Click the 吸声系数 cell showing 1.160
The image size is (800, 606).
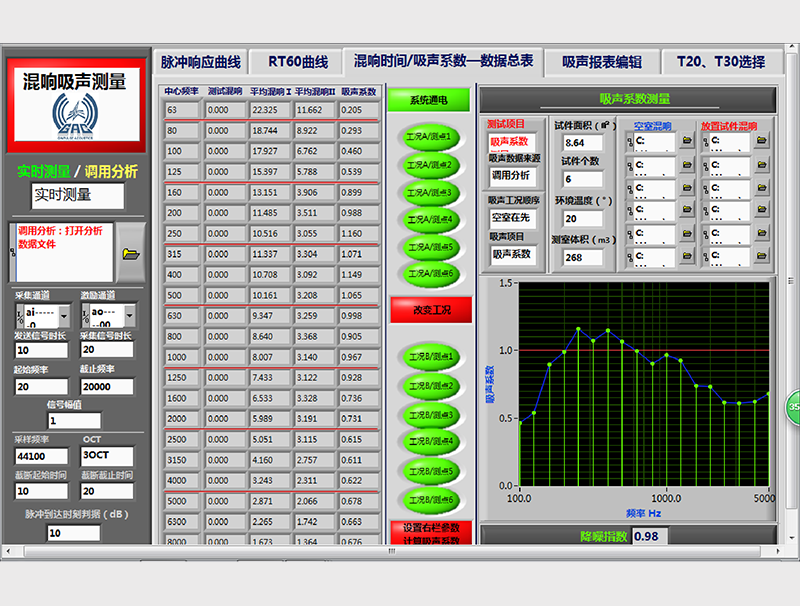[359, 234]
